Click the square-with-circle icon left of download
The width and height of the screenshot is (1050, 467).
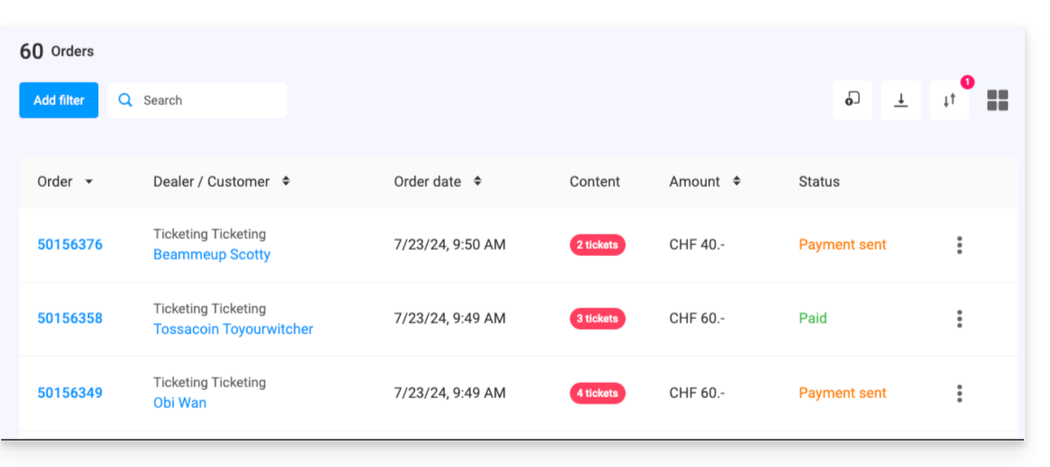click(852, 100)
